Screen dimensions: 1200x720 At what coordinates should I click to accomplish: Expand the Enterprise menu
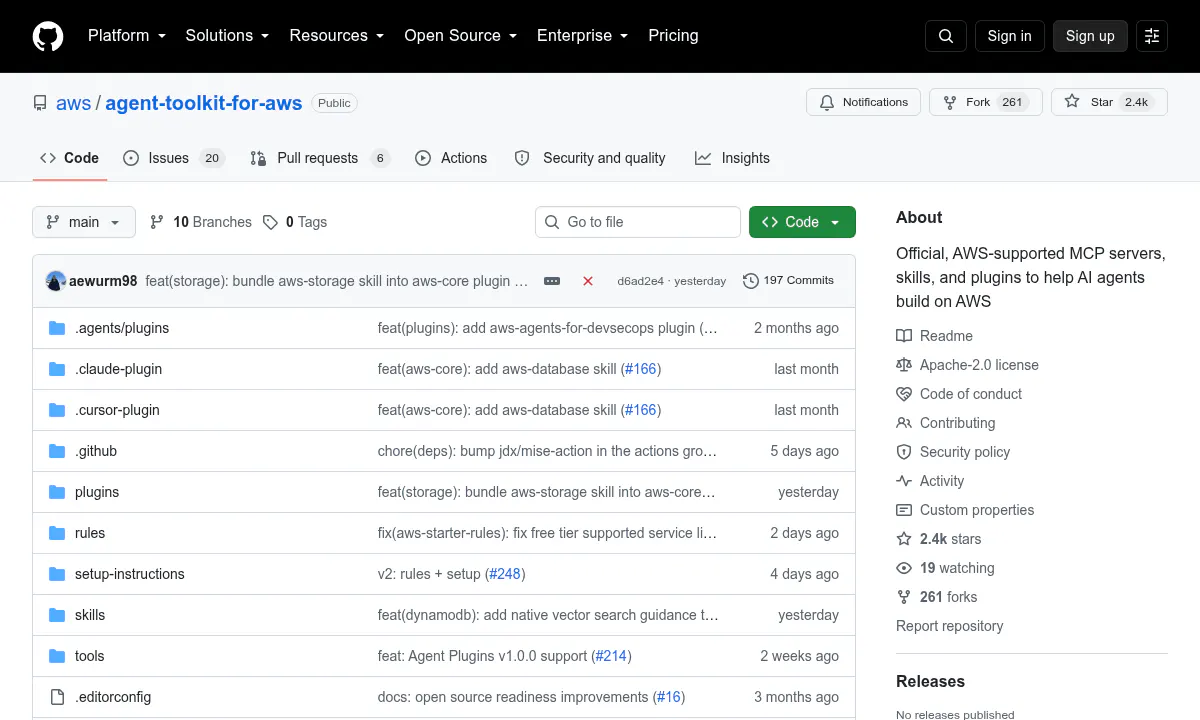[x=583, y=35]
